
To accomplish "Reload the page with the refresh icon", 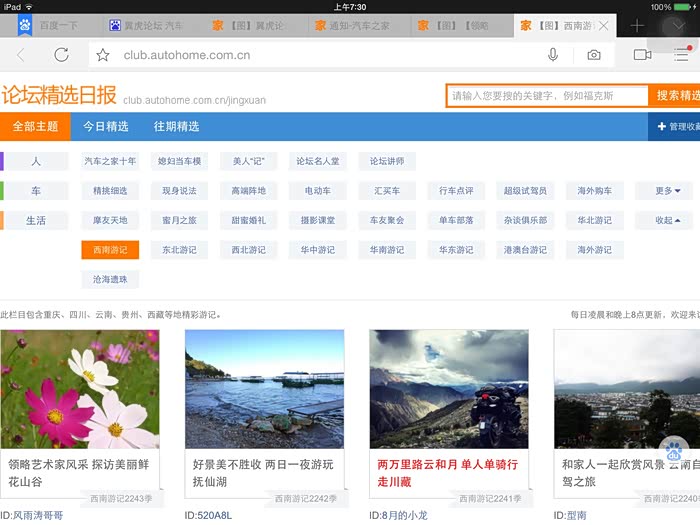I will coord(62,55).
